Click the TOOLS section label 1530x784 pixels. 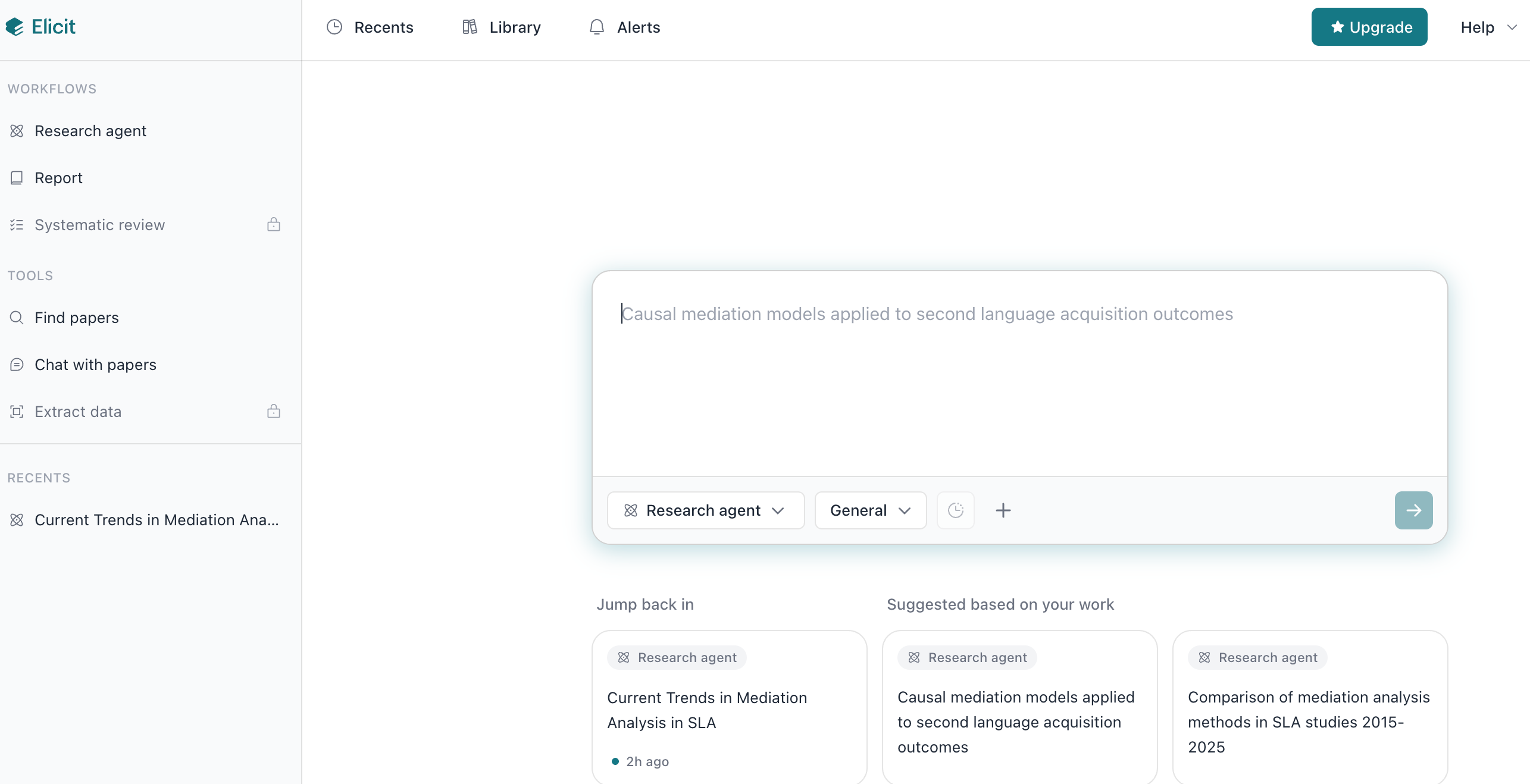click(30, 275)
